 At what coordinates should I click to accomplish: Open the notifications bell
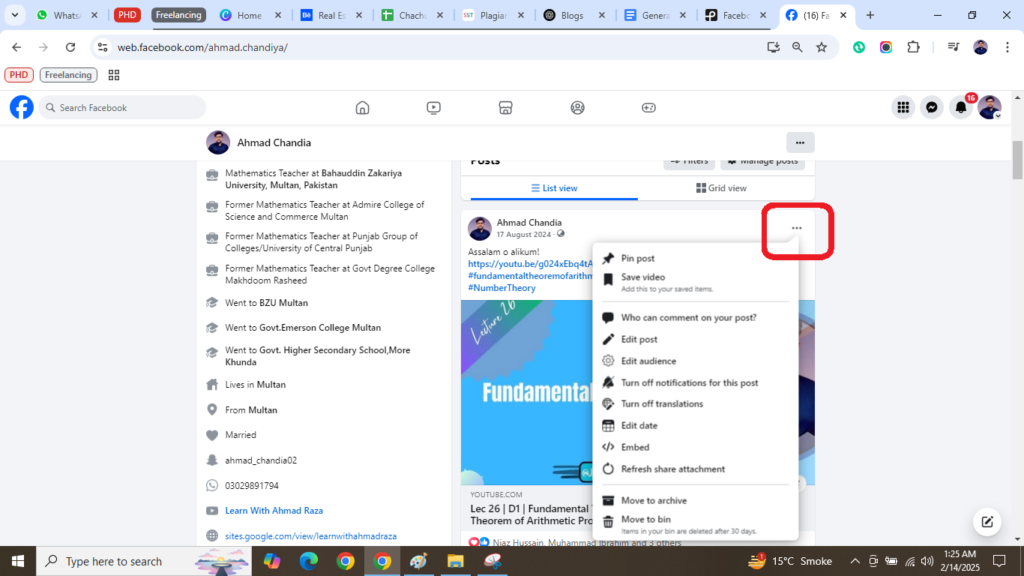[961, 107]
